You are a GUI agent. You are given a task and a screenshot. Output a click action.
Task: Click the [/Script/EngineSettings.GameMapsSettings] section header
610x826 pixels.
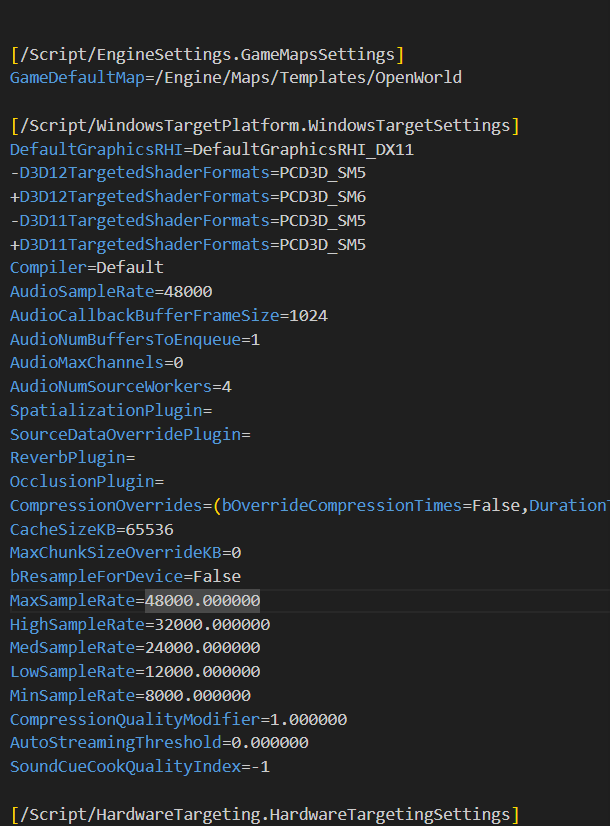pos(208,55)
